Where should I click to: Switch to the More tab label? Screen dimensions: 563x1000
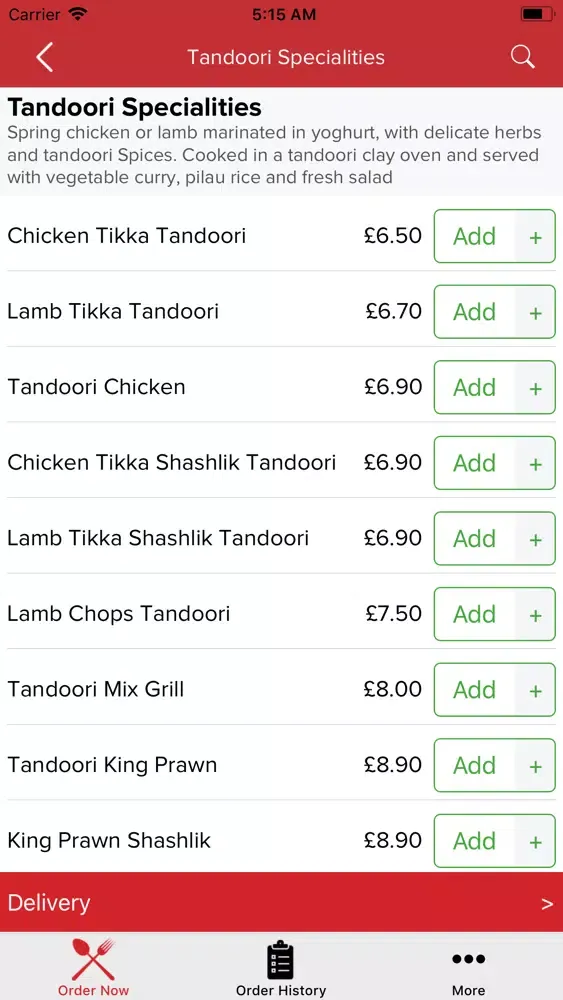[x=469, y=990]
